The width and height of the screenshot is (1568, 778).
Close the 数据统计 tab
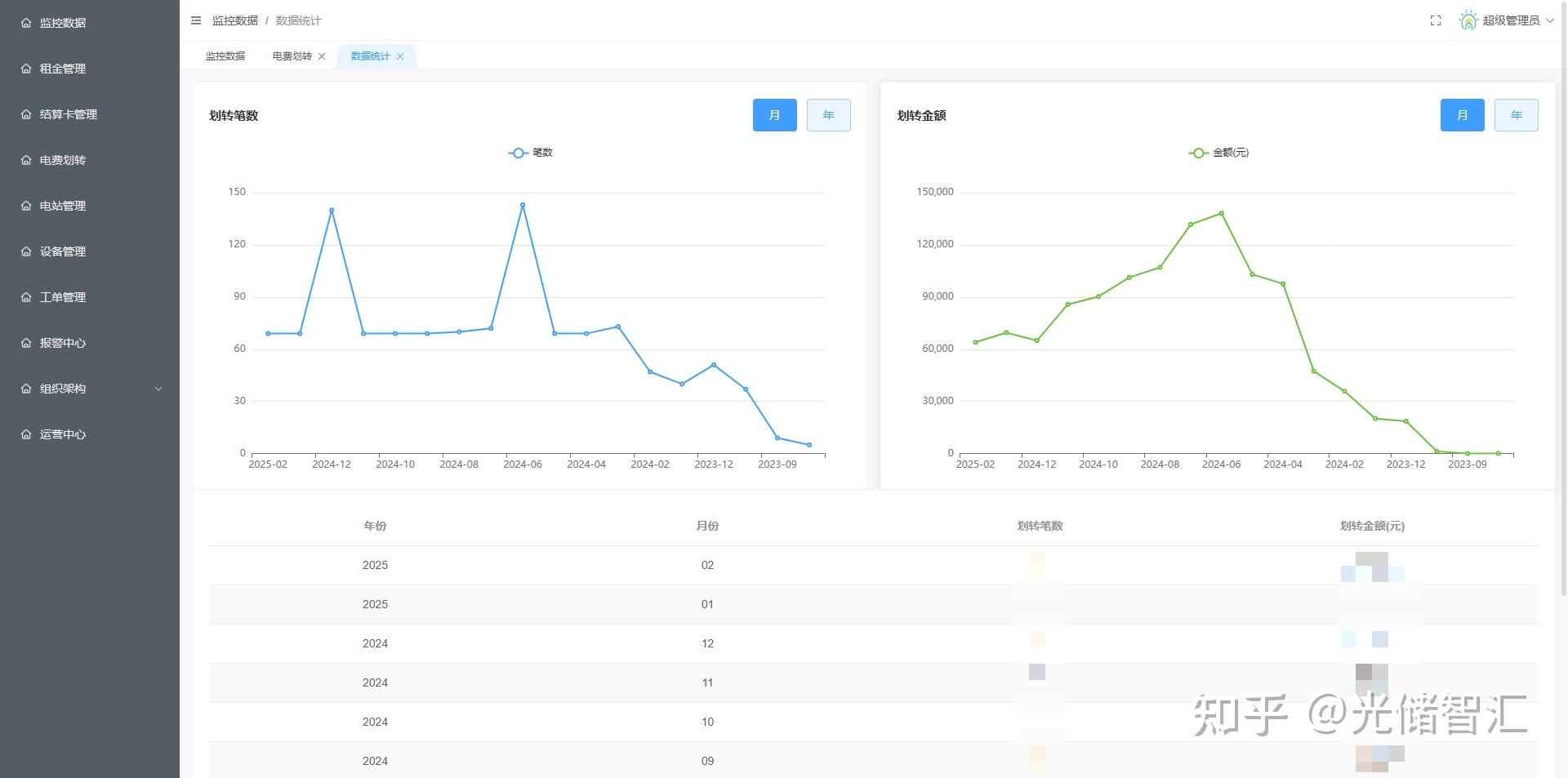pos(400,56)
